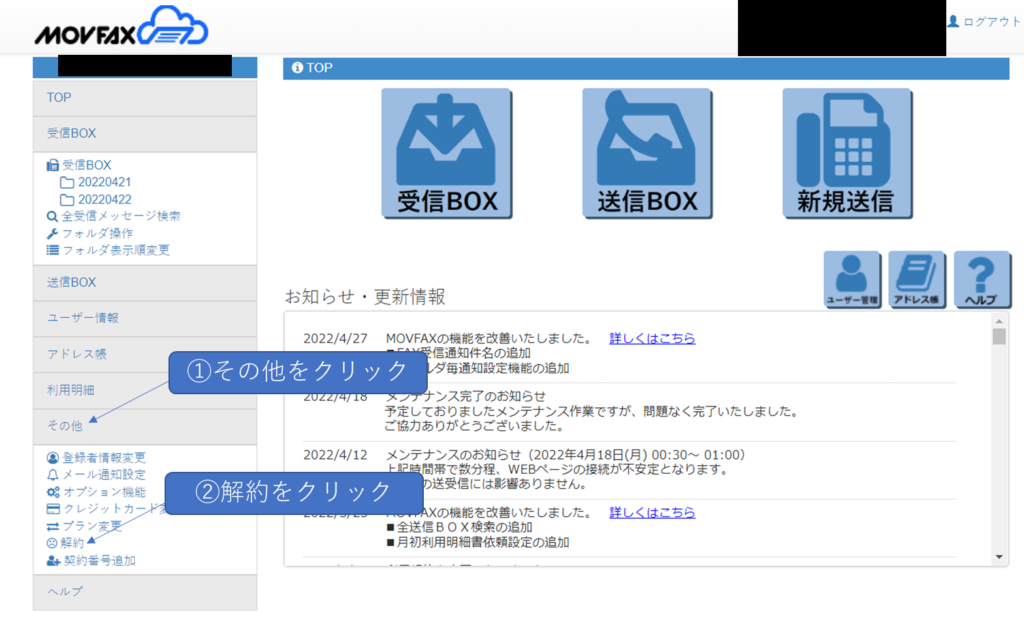Click the wrench icon for フォルダ操作
The height and width of the screenshot is (622, 1024).
(52, 233)
